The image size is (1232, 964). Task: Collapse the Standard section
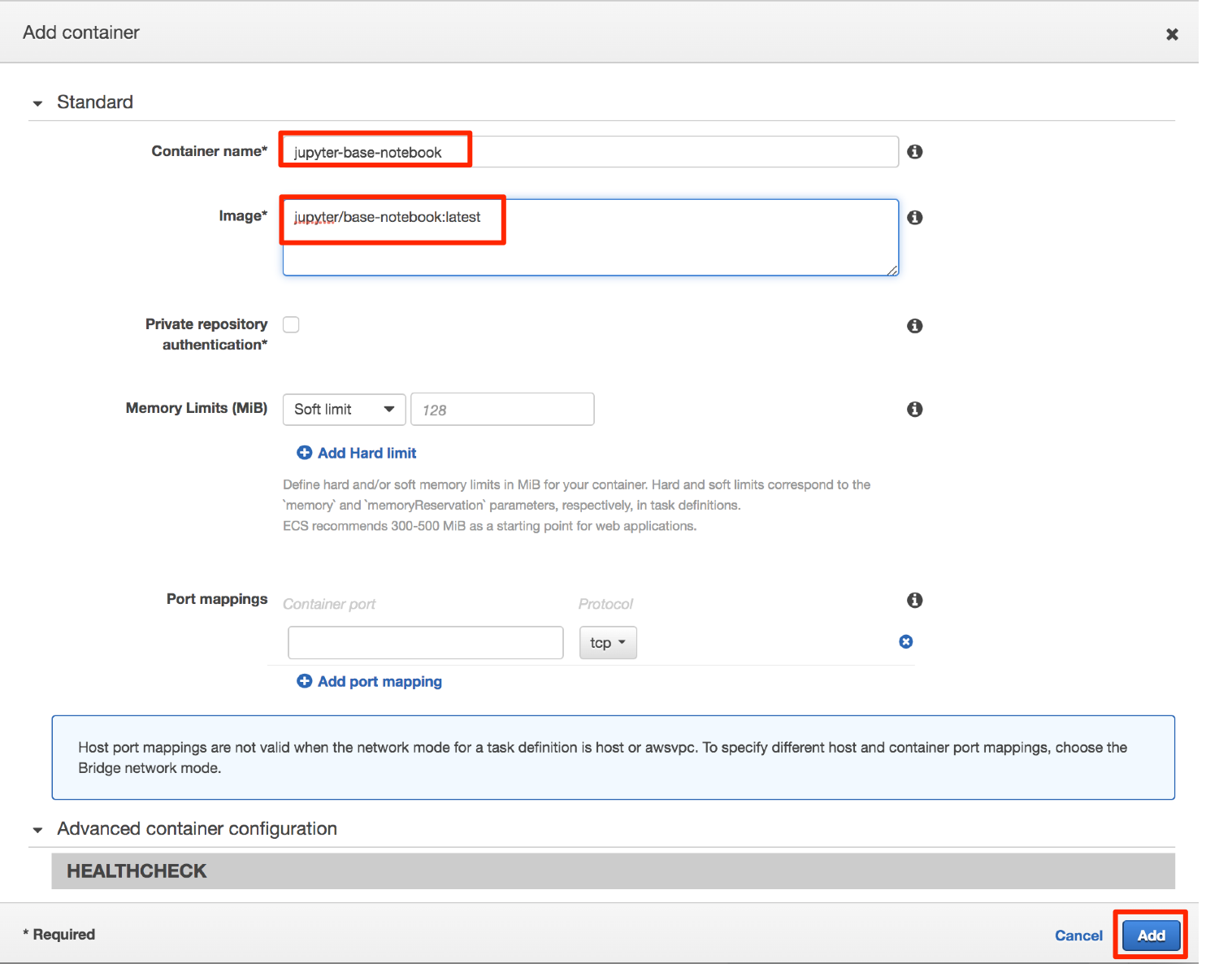coord(37,103)
